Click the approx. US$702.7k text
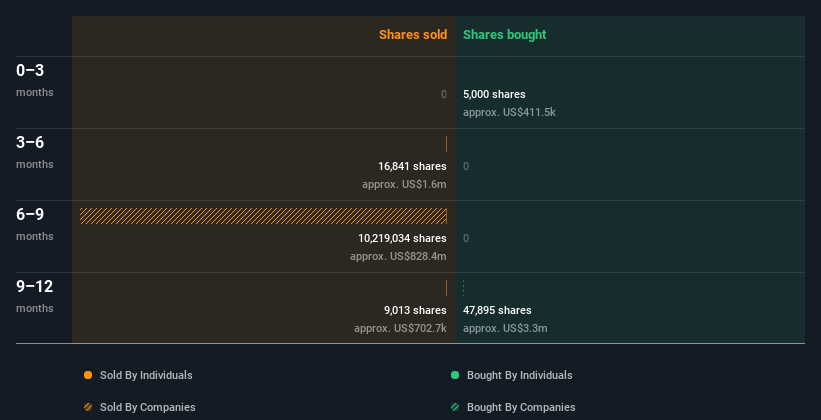 [401, 329]
